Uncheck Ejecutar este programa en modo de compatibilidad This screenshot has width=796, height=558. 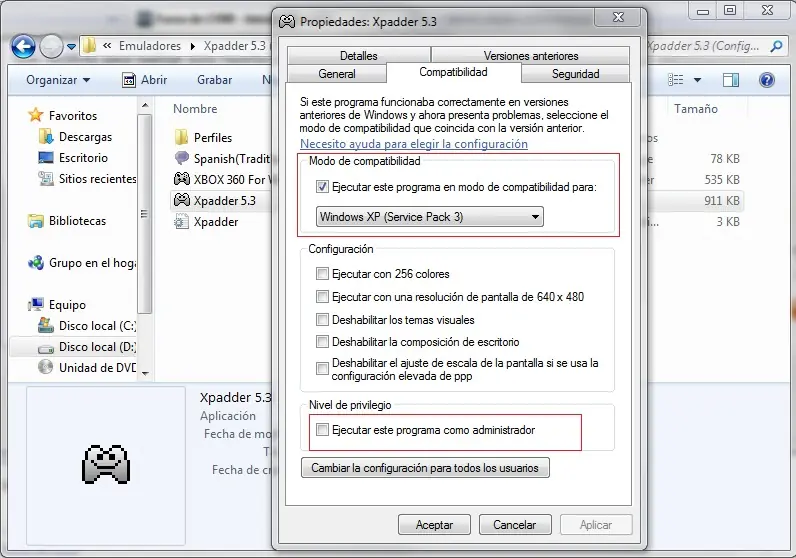coord(322,187)
